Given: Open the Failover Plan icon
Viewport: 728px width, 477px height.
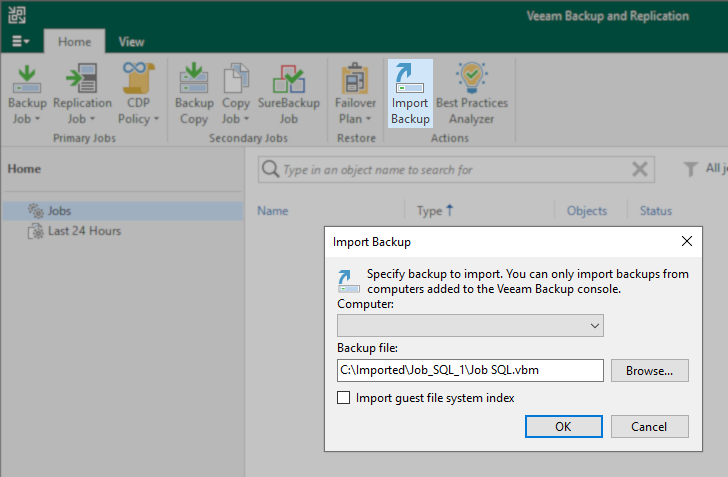Looking at the screenshot, I should point(355,94).
